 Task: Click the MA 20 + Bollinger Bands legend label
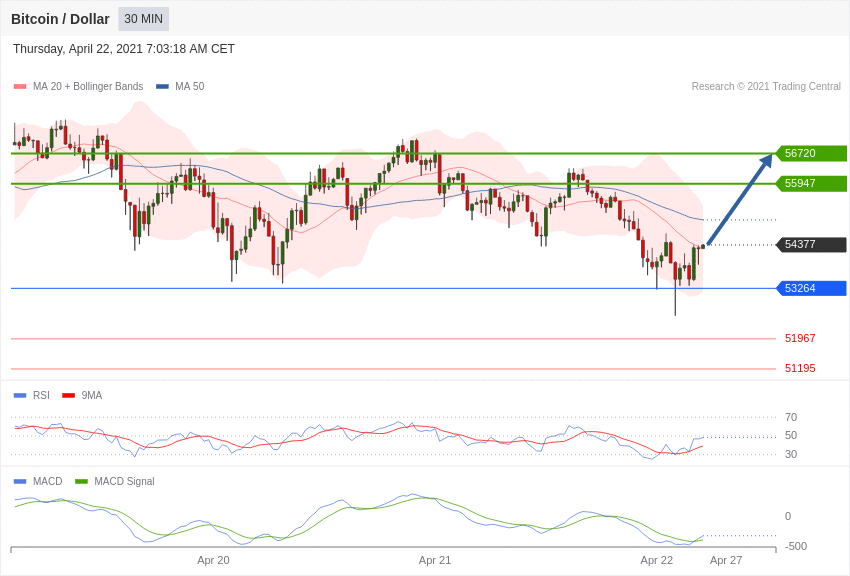88,87
